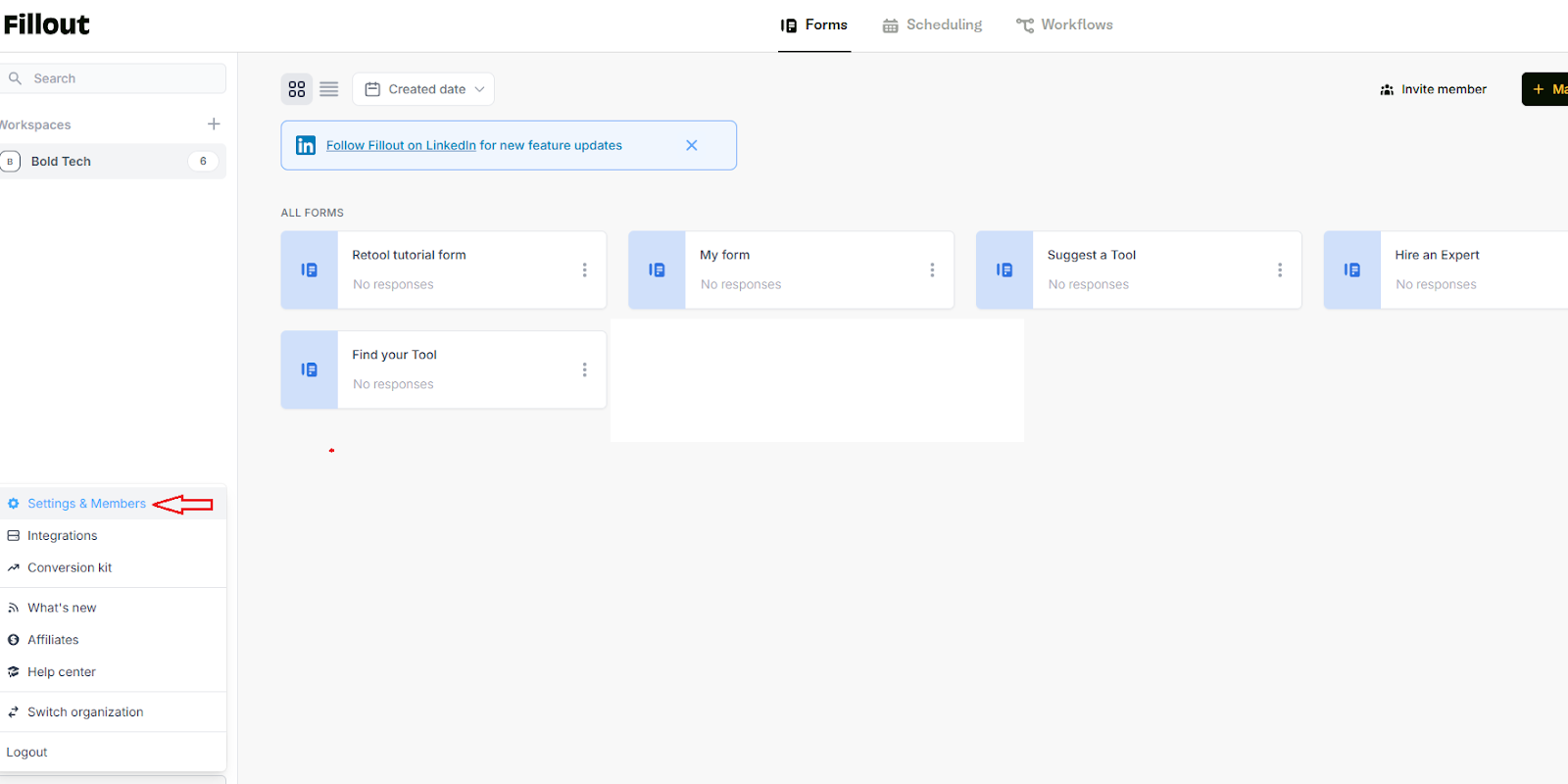Choose Switch organization
This screenshot has height=784, width=1568.
pyautogui.click(x=113, y=712)
